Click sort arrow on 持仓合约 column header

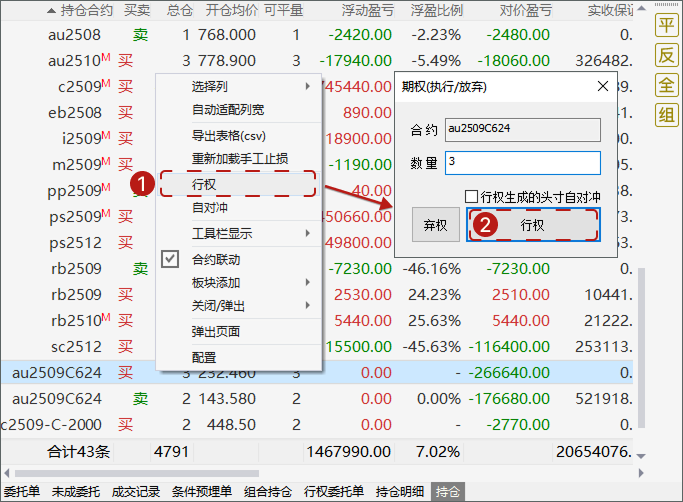point(51,10)
